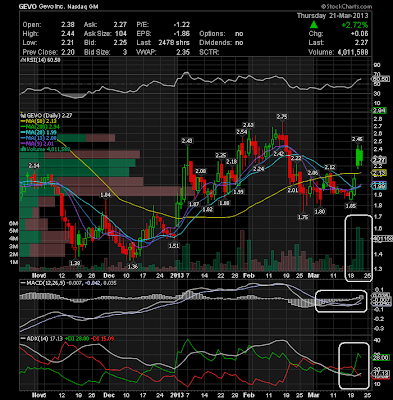
Task: Click the green 2.94 axis tag
Action: coord(379,110)
